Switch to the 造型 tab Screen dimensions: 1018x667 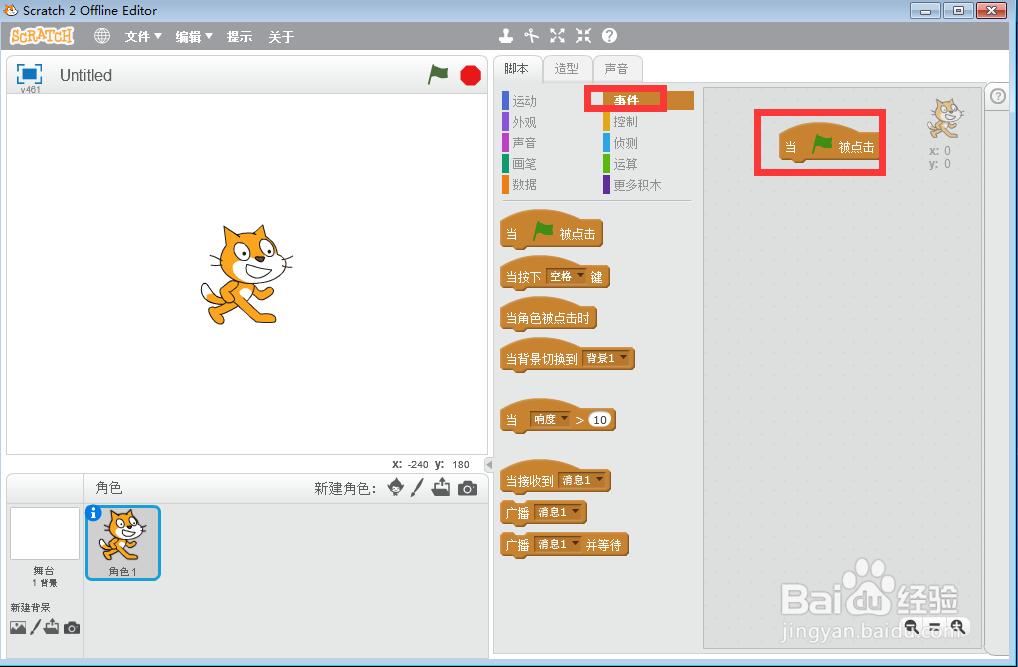coord(567,69)
